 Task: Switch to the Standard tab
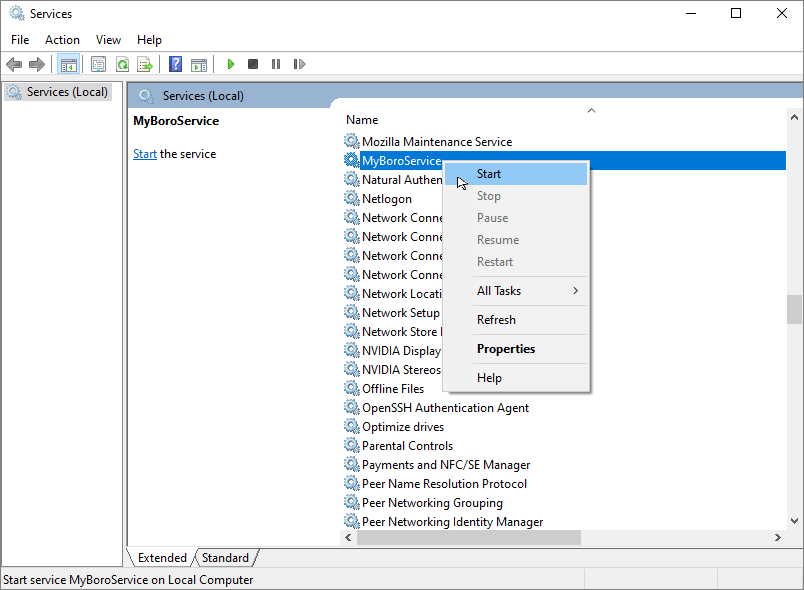(225, 558)
